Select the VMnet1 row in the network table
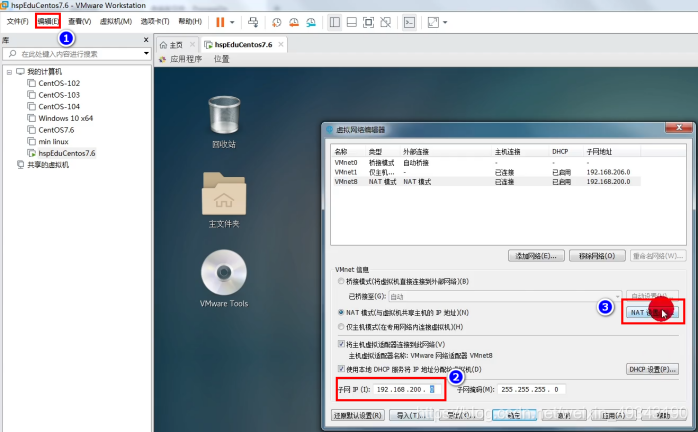 (x=485, y=172)
